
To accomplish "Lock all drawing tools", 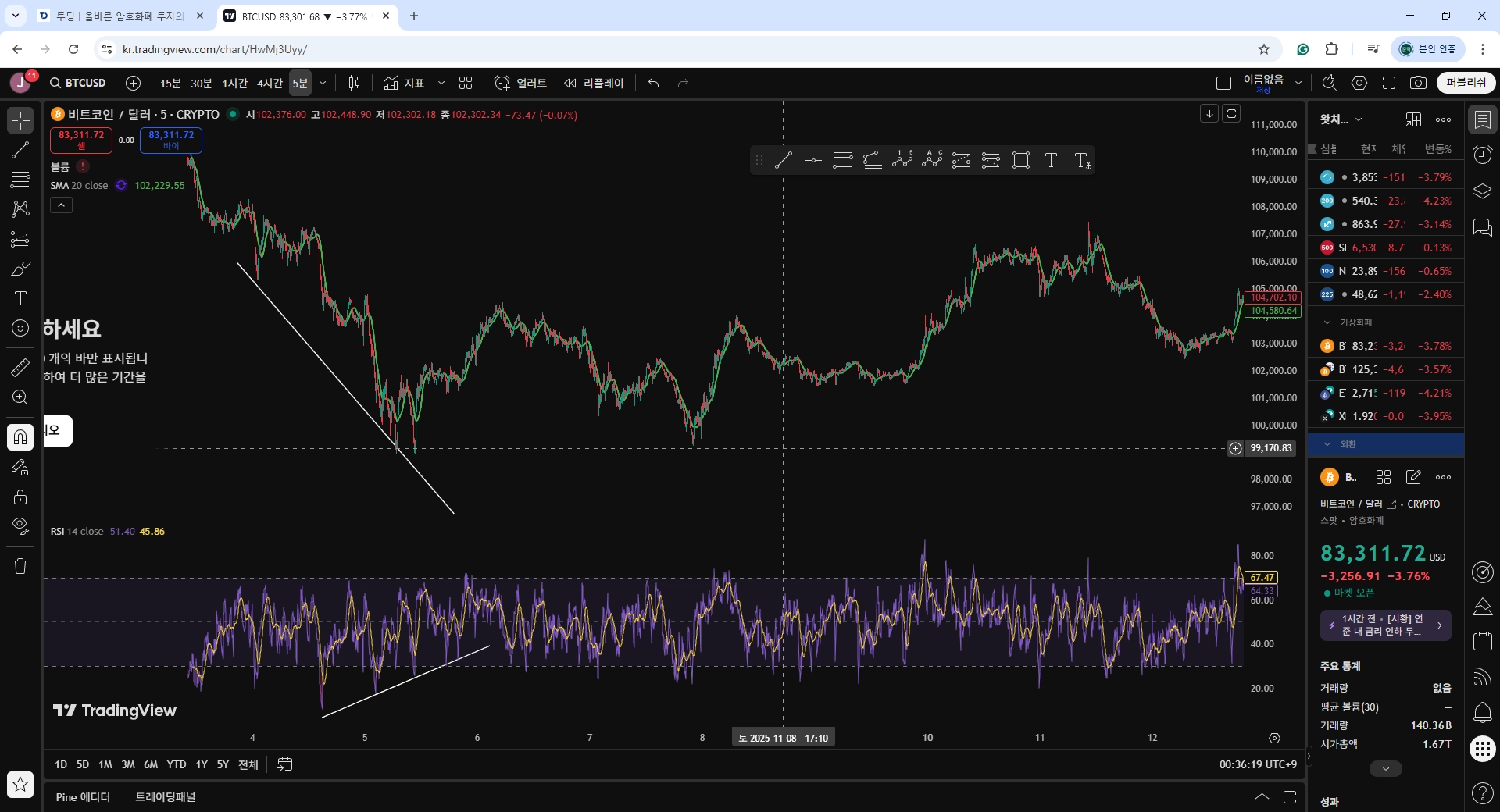I will [x=20, y=497].
